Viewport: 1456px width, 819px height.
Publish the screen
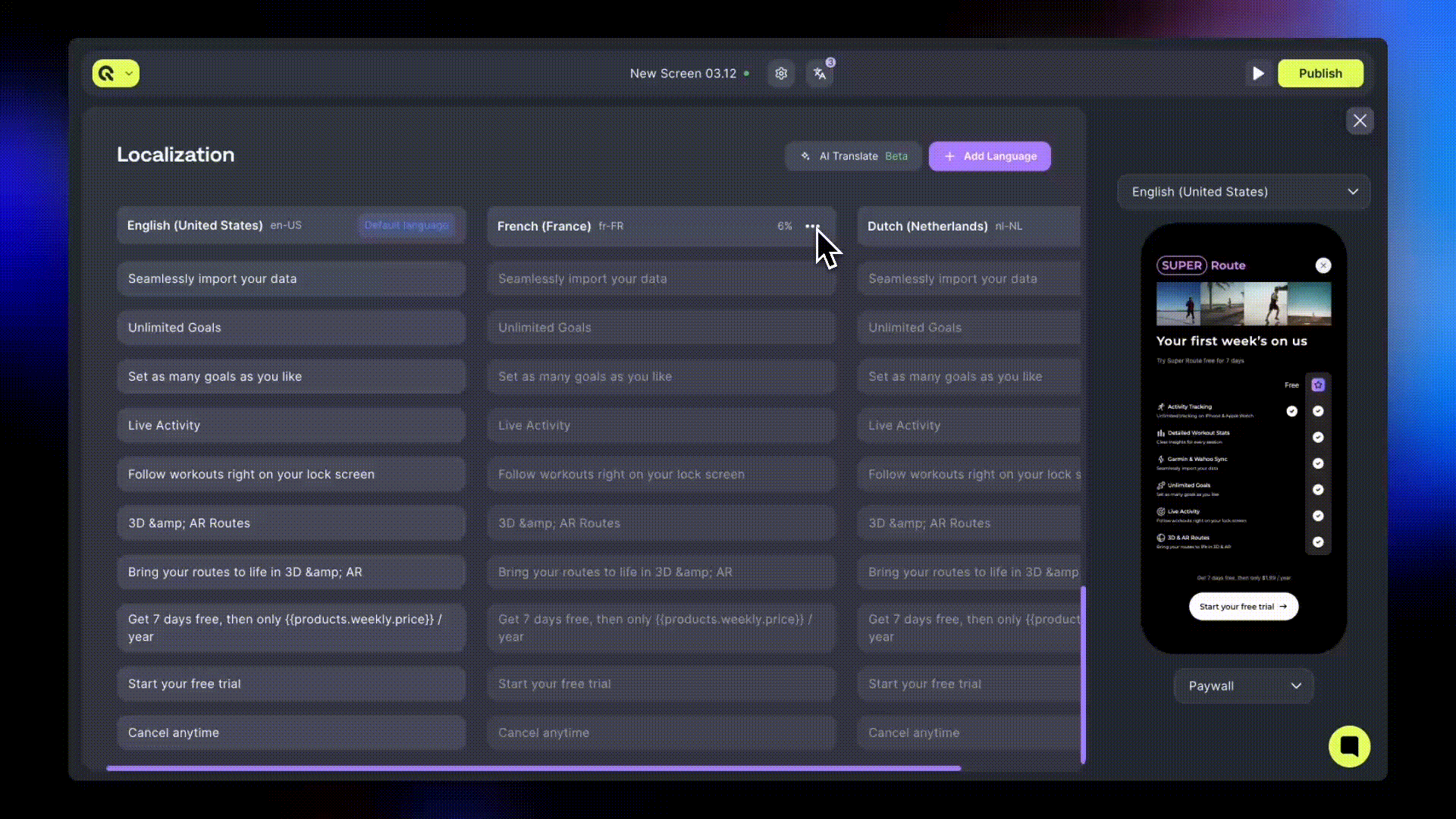(1320, 74)
